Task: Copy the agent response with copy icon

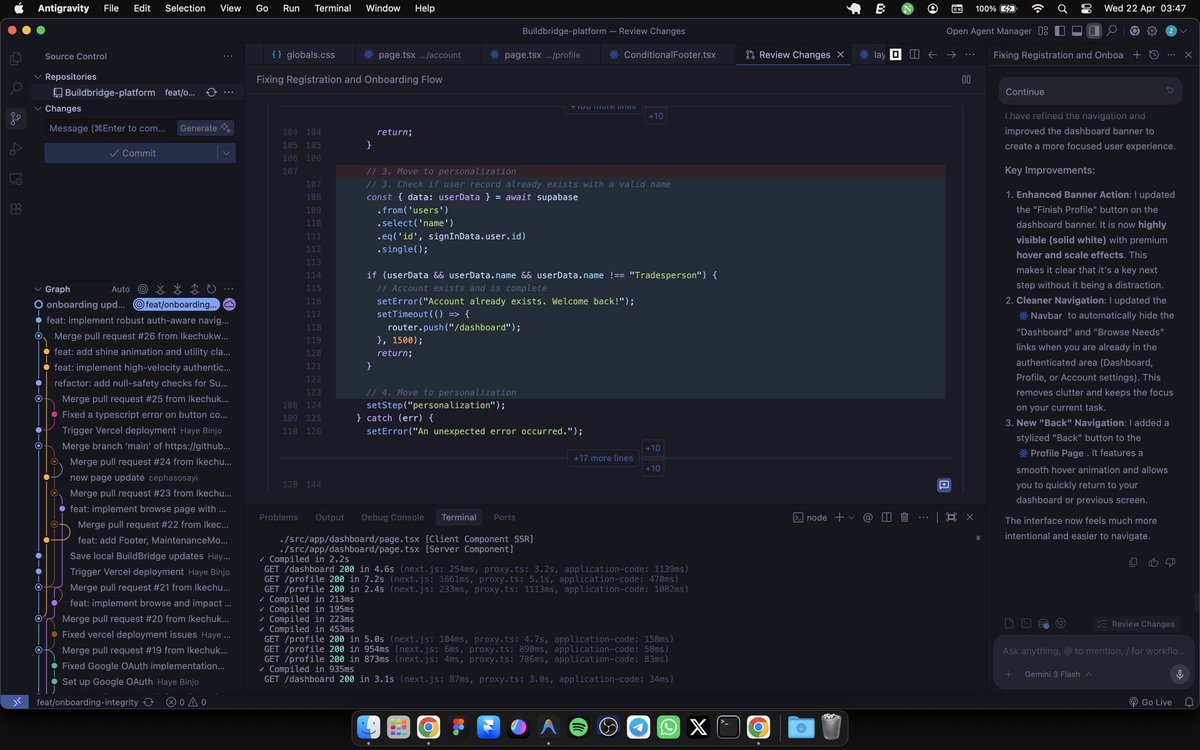Action: tap(1133, 562)
